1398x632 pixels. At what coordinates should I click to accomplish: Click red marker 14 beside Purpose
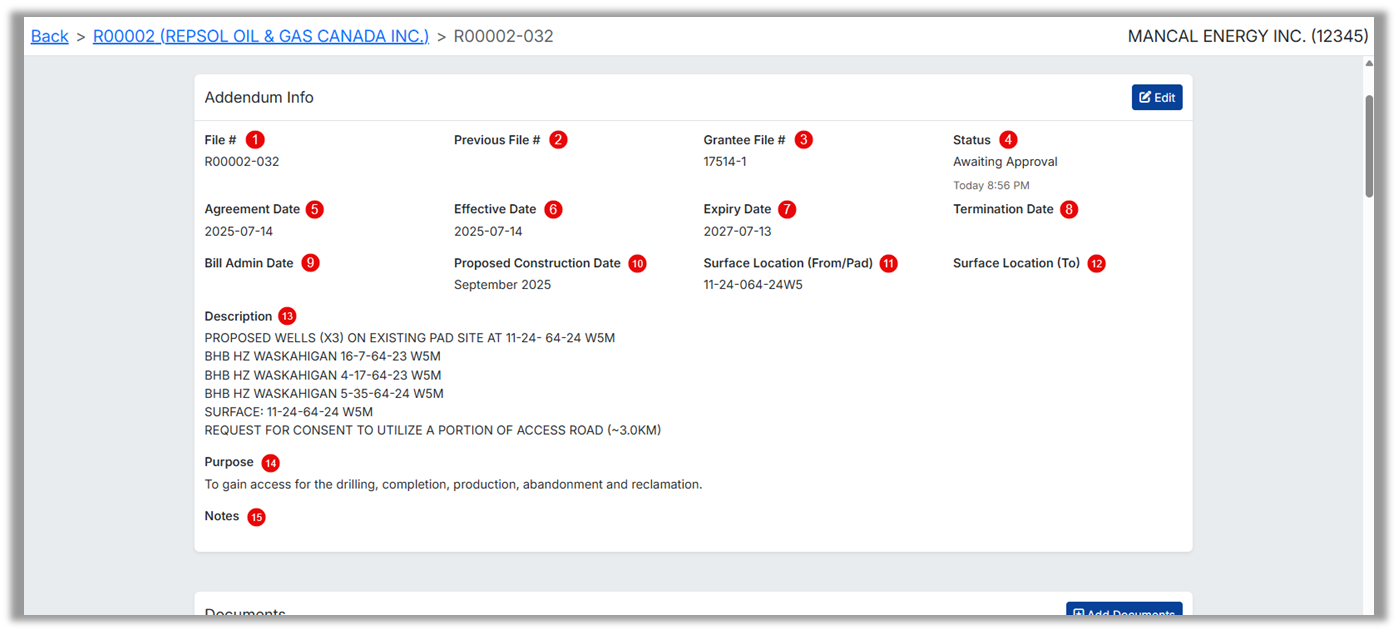(270, 463)
